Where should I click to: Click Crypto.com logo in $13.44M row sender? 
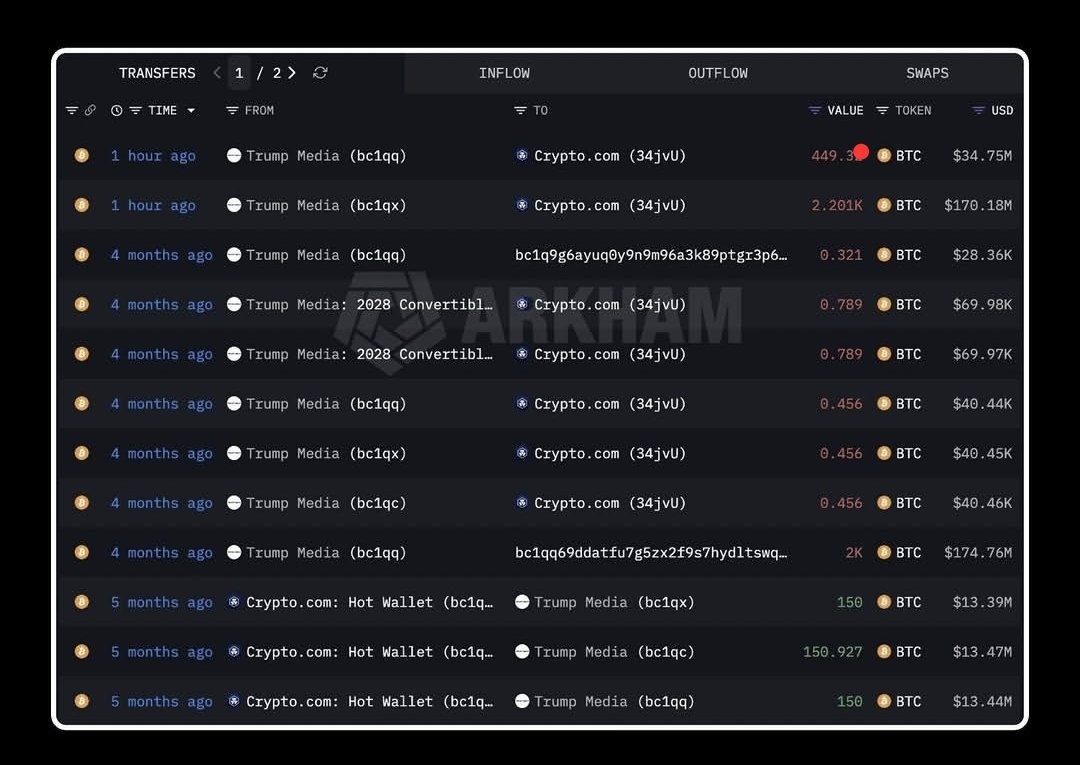click(x=234, y=701)
